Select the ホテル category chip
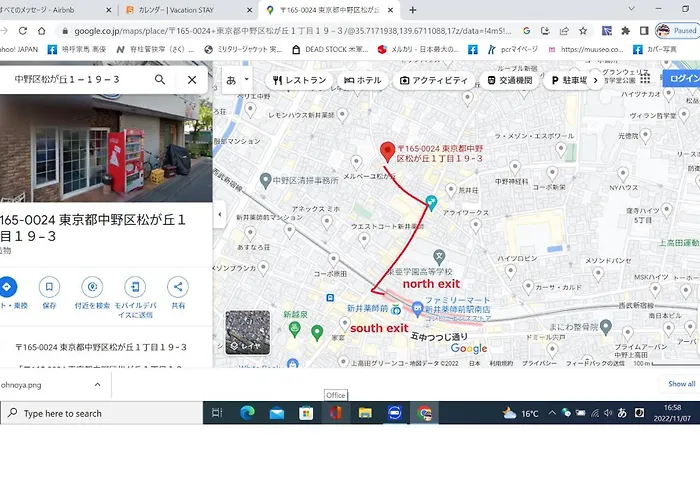700x500 pixels. (362, 80)
